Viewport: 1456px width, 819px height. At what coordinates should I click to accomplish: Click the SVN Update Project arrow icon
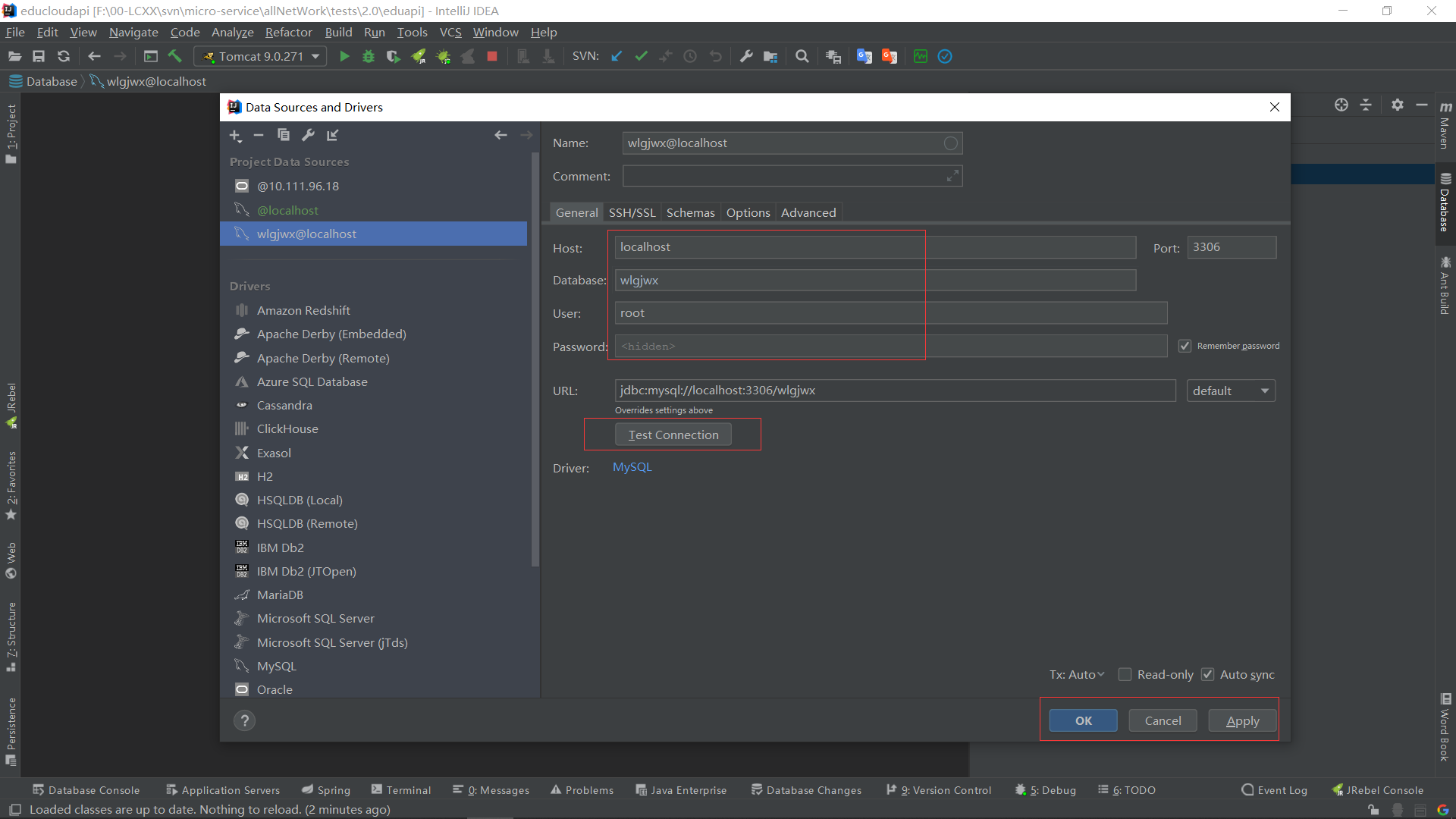(617, 56)
